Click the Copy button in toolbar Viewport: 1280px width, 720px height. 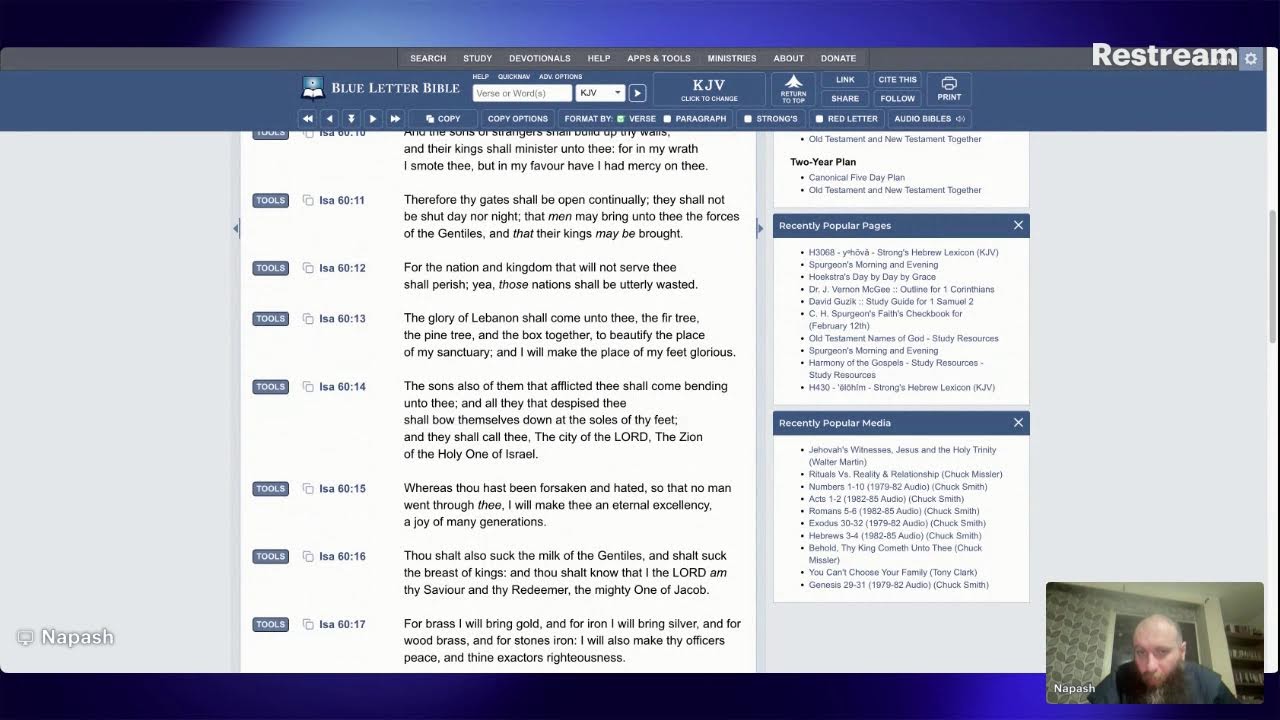click(x=441, y=119)
